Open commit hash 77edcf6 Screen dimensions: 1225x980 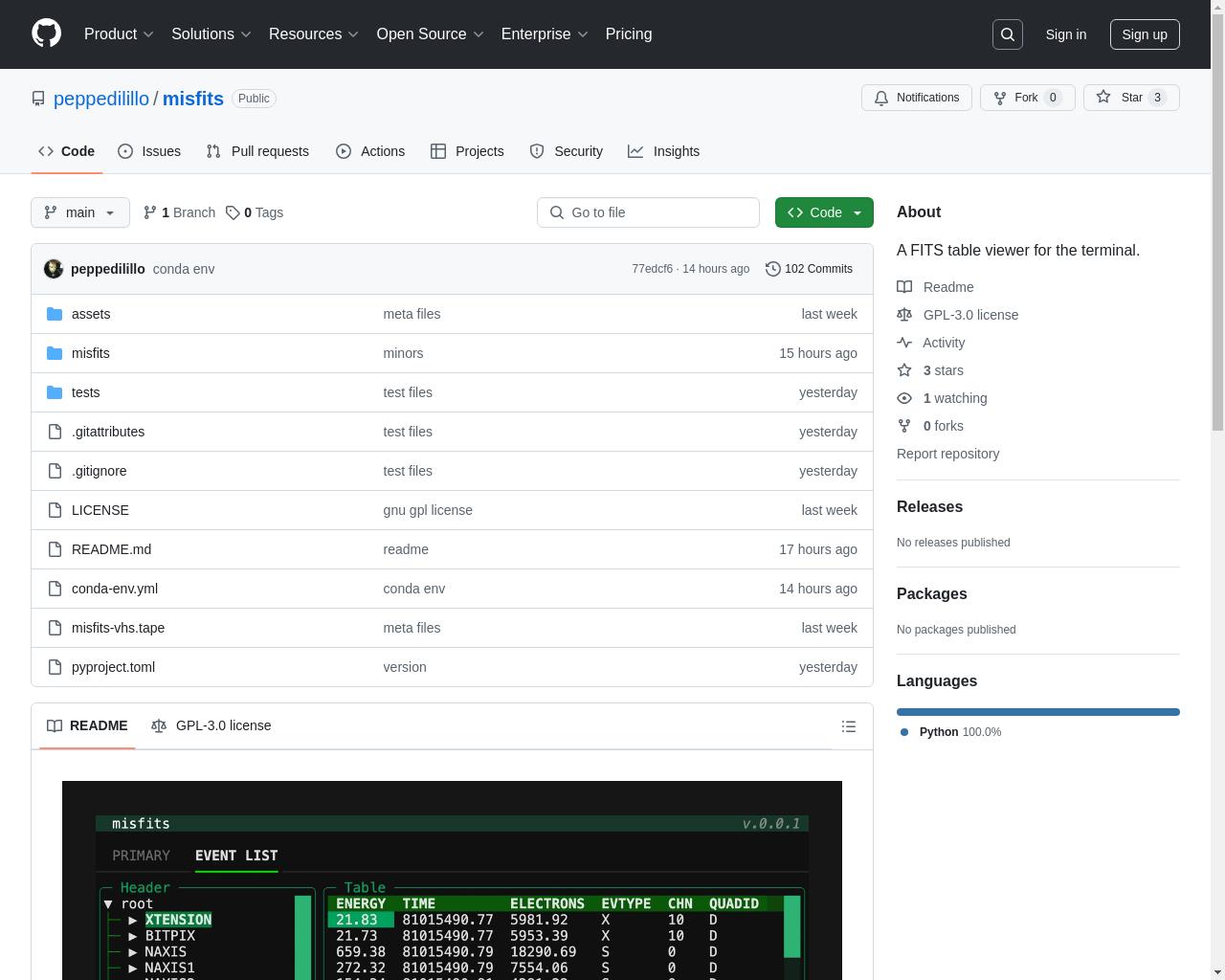652,269
